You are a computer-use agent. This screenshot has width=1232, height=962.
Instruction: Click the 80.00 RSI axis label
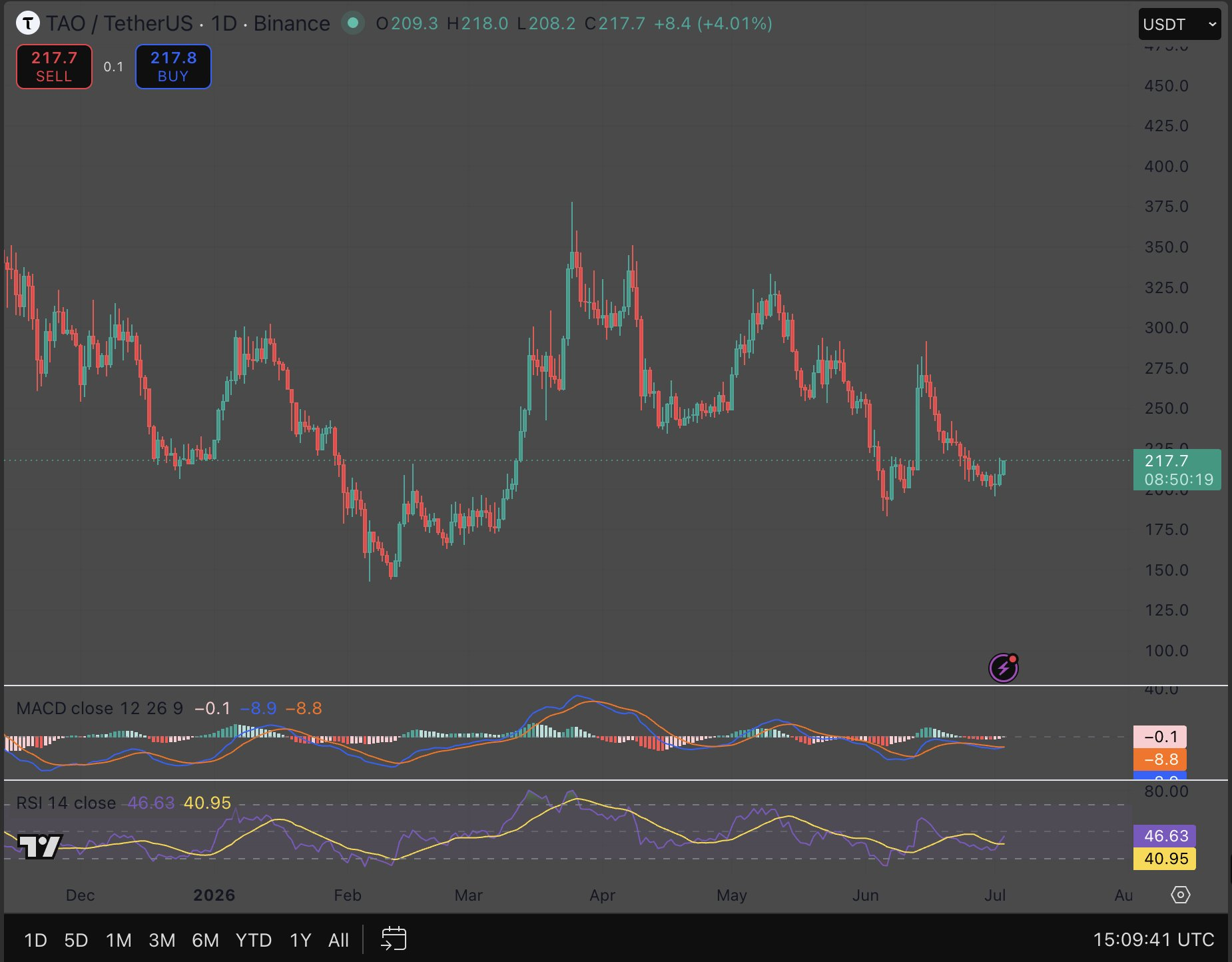[x=1166, y=791]
